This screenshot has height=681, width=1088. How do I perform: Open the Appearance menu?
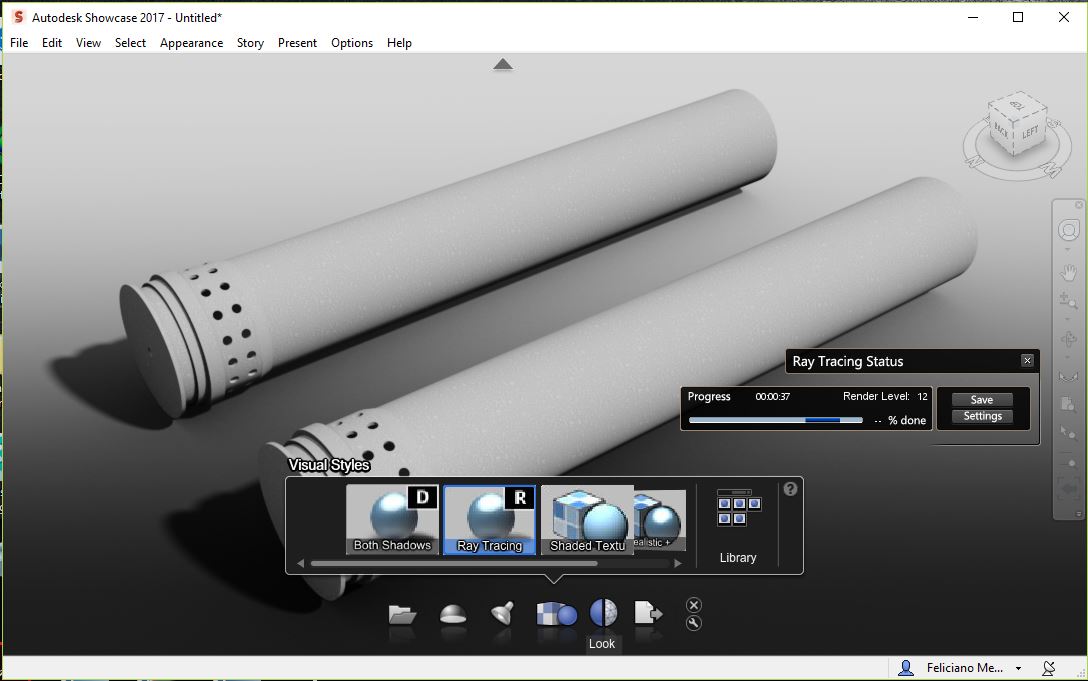tap(191, 43)
